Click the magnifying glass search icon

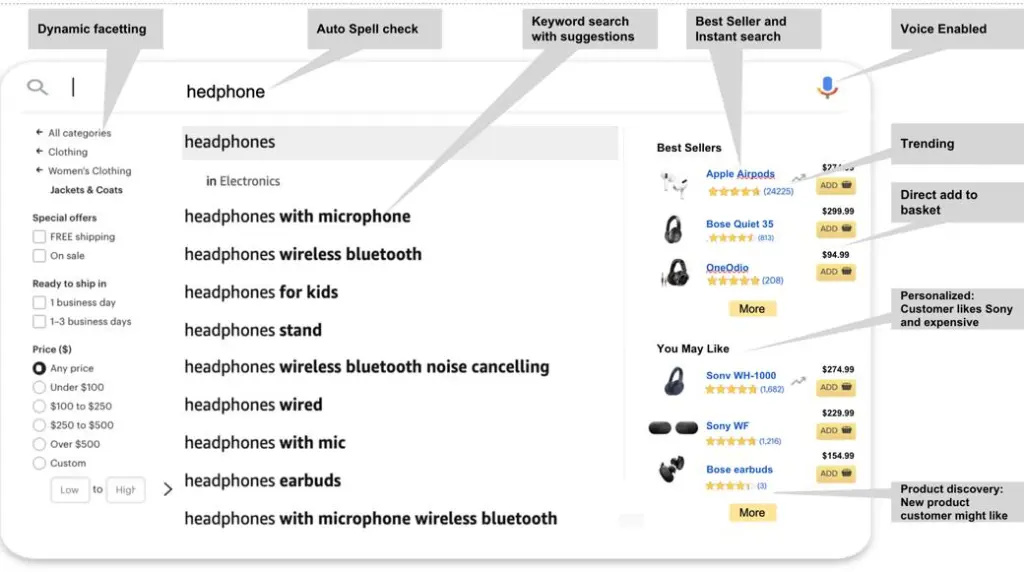pos(37,87)
